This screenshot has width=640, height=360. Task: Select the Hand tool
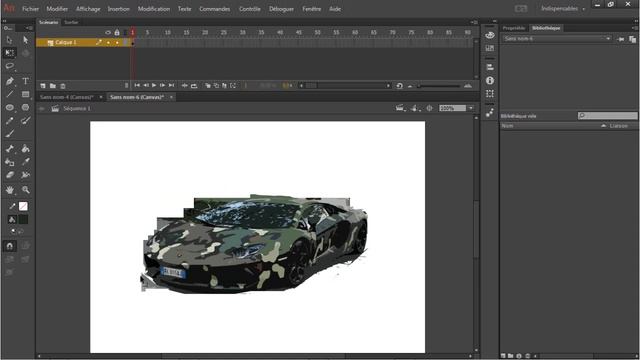click(9, 190)
